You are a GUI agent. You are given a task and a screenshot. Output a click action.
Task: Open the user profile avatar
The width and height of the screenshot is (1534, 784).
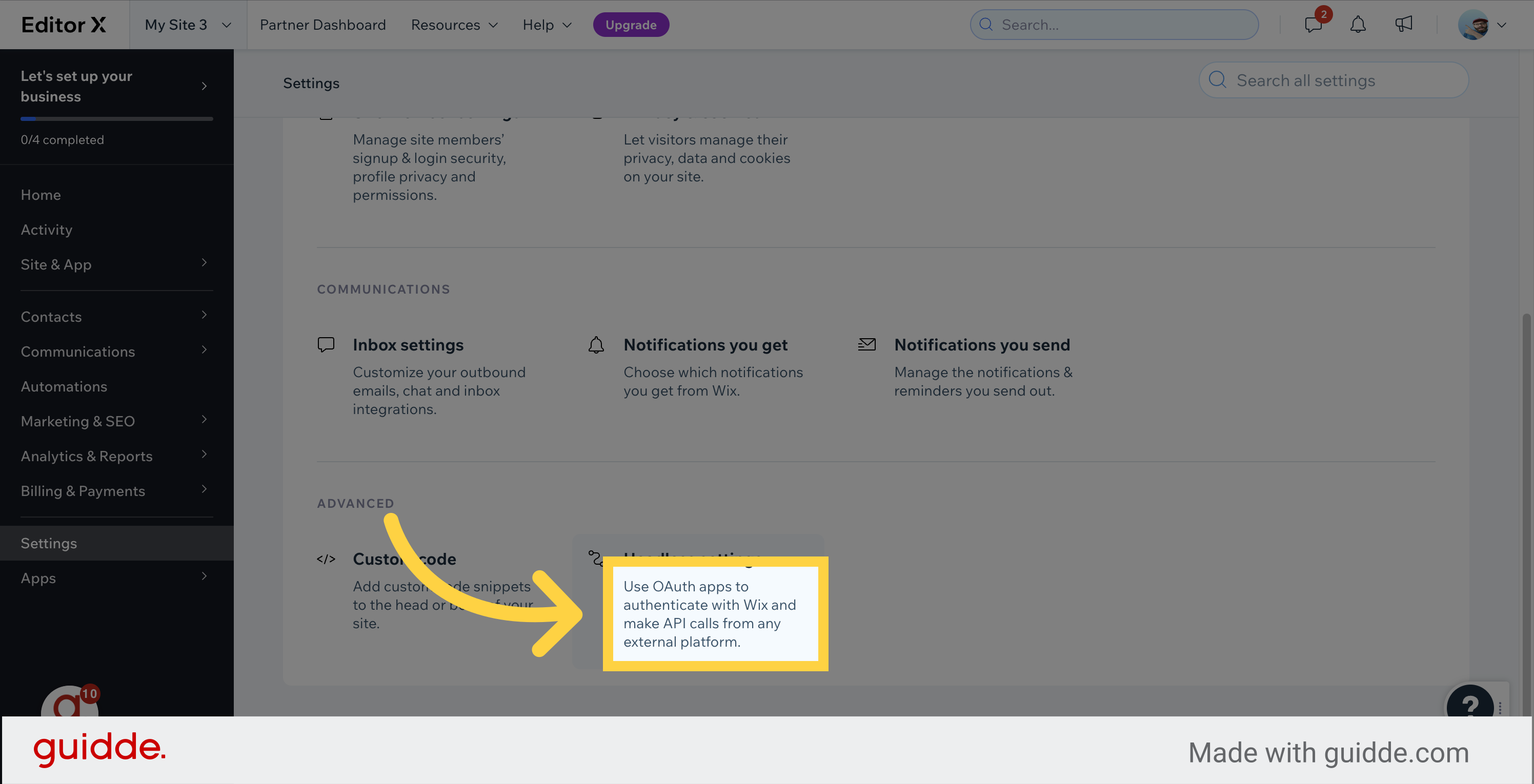pyautogui.click(x=1474, y=25)
